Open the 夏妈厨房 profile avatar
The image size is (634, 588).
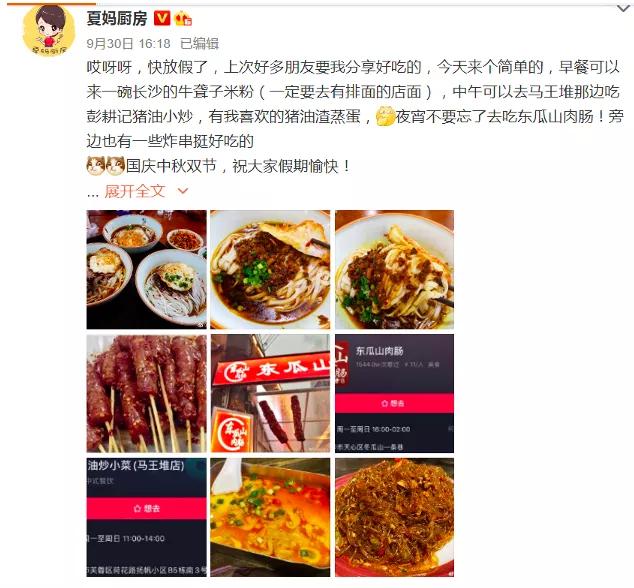tap(49, 31)
